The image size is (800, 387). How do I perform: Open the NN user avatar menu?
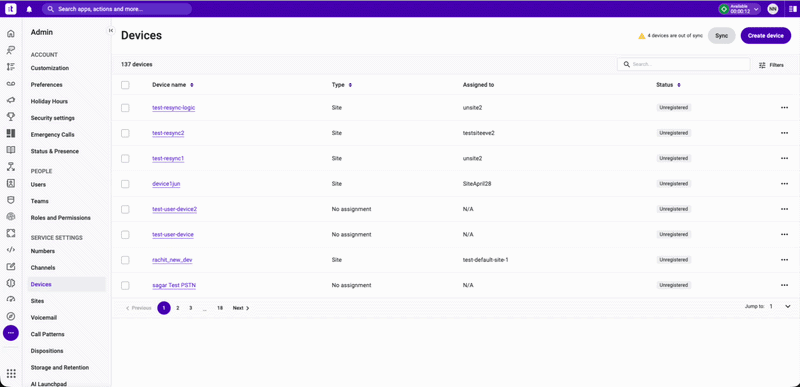coord(772,9)
